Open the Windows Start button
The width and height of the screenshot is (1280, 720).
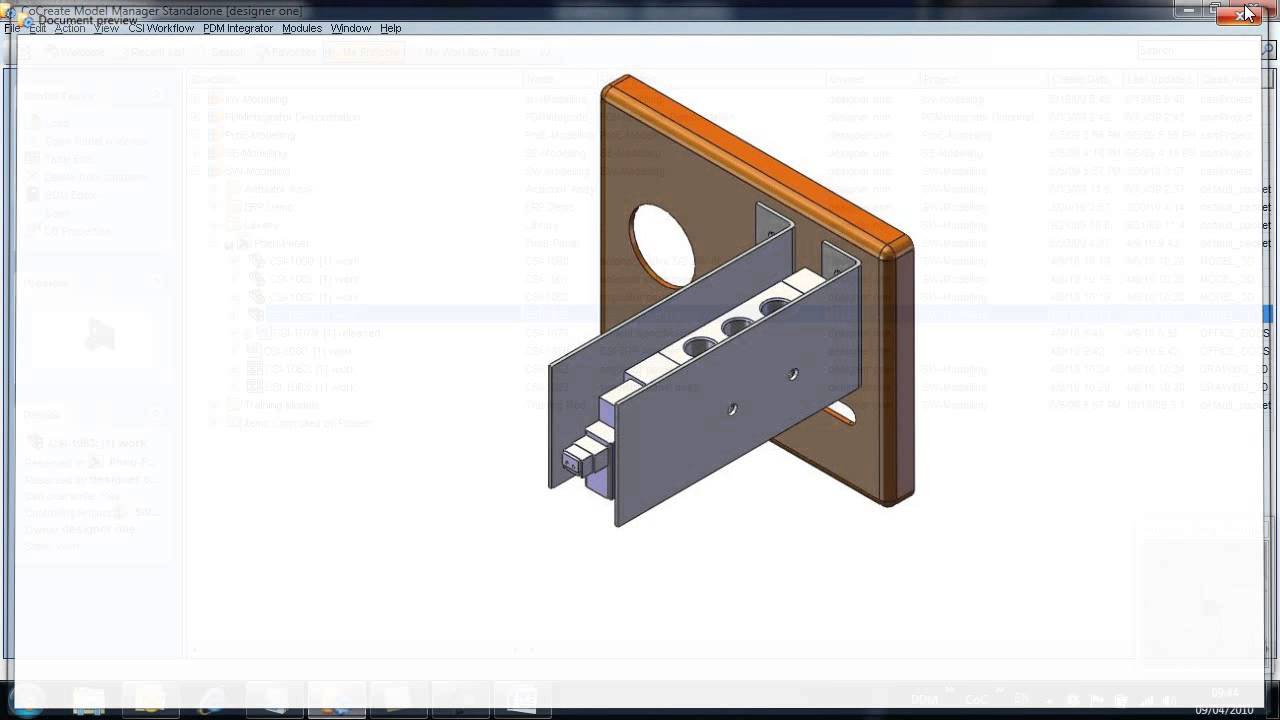pyautogui.click(x=27, y=699)
